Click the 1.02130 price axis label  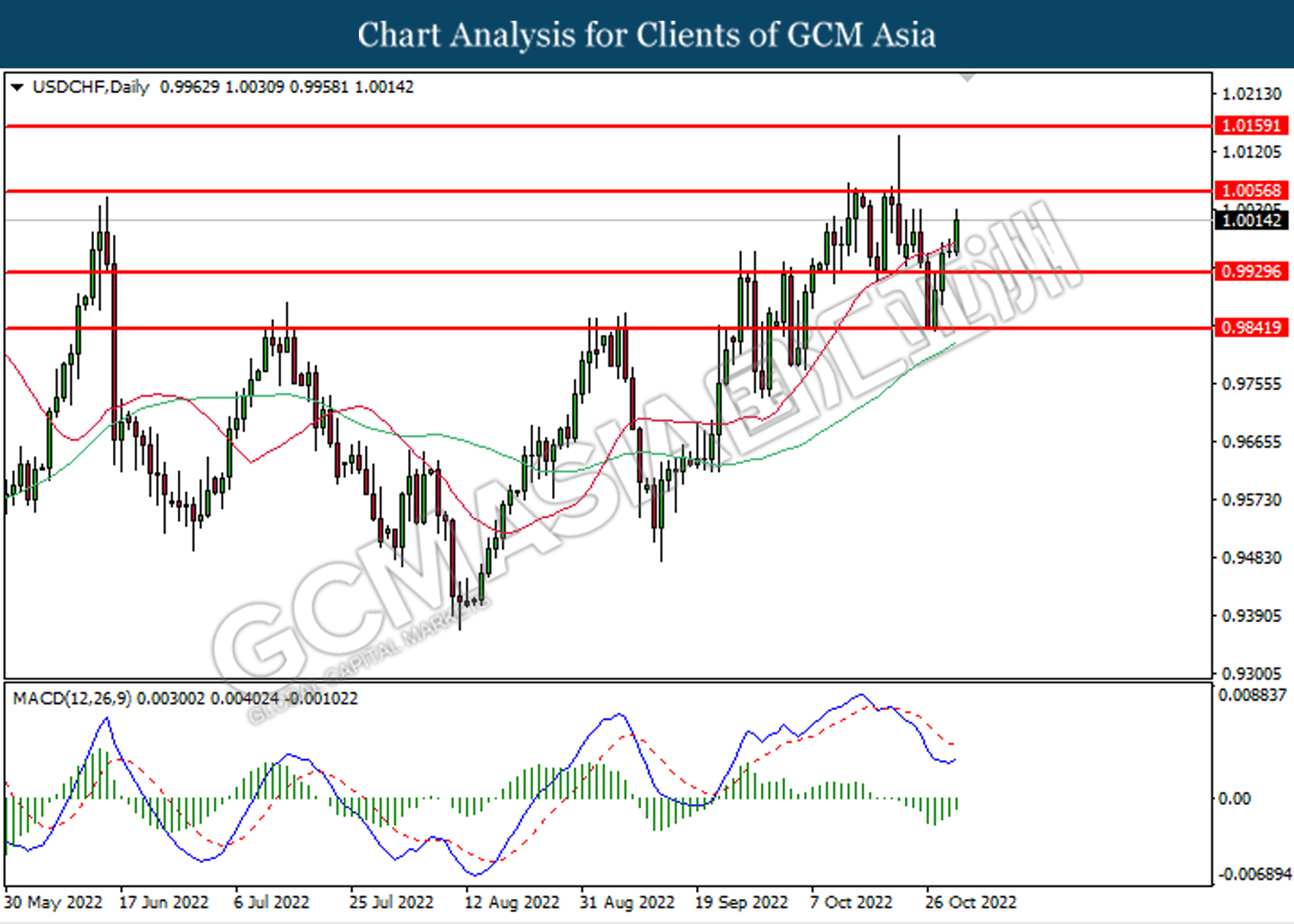(x=1252, y=94)
